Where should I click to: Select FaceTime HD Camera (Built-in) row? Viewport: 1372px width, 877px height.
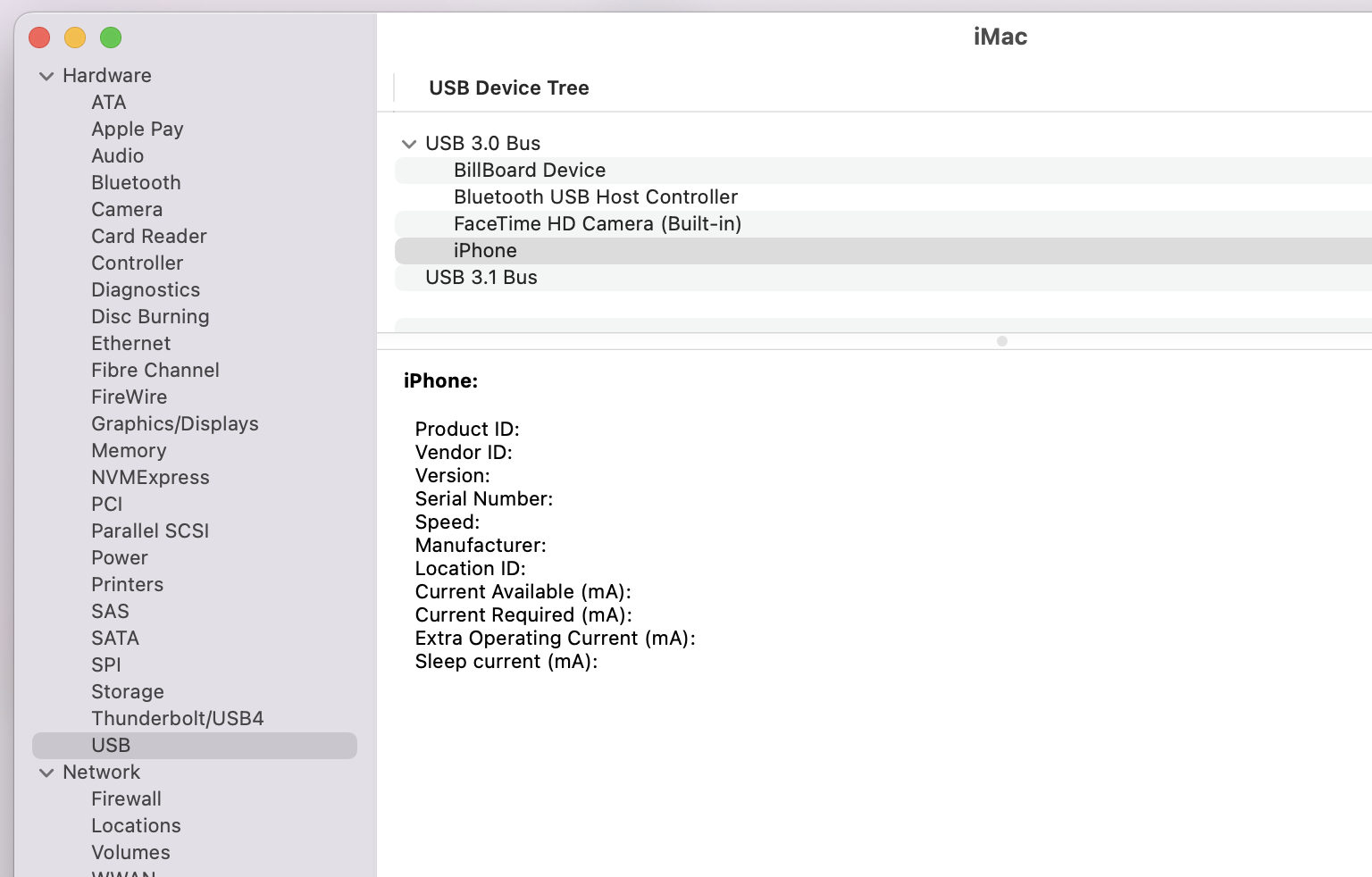[883, 224]
